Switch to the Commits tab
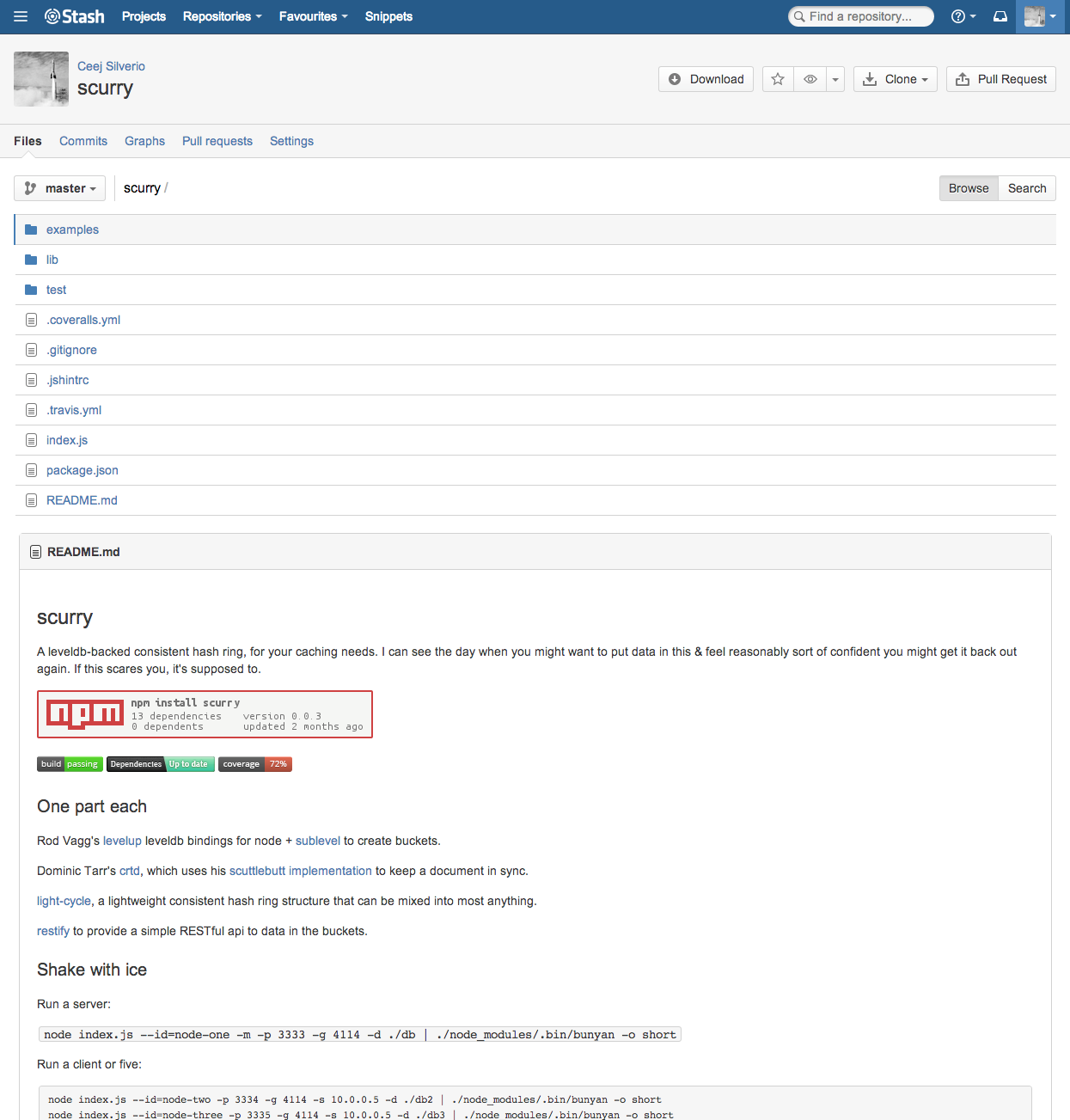The width and height of the screenshot is (1070, 1120). (83, 141)
